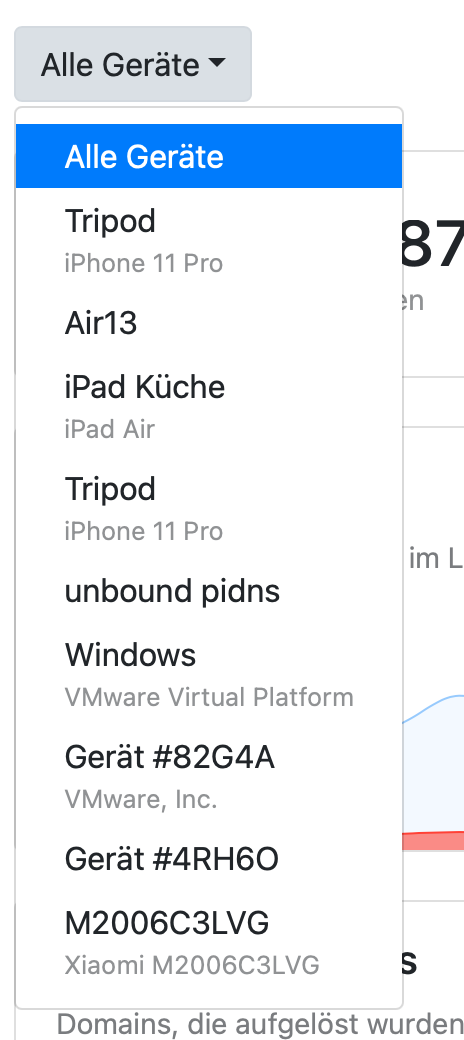Click the VMware, Inc. subtitle text

[141, 799]
